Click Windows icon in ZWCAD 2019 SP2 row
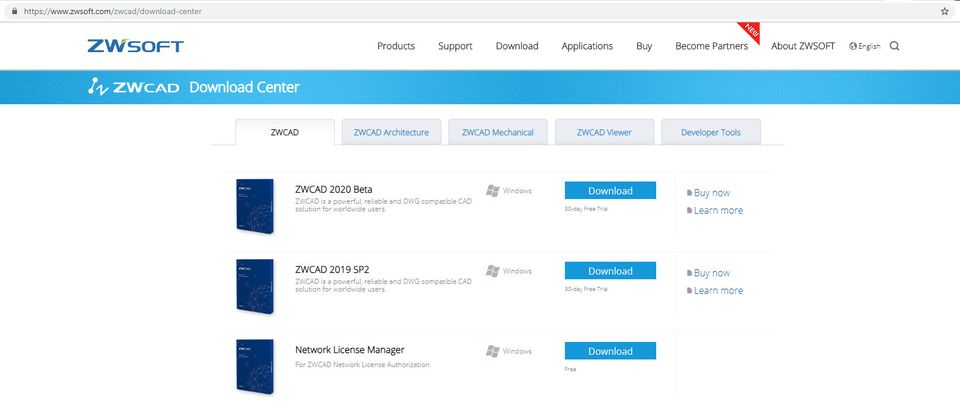Screen dimensions: 960x404 coord(493,271)
